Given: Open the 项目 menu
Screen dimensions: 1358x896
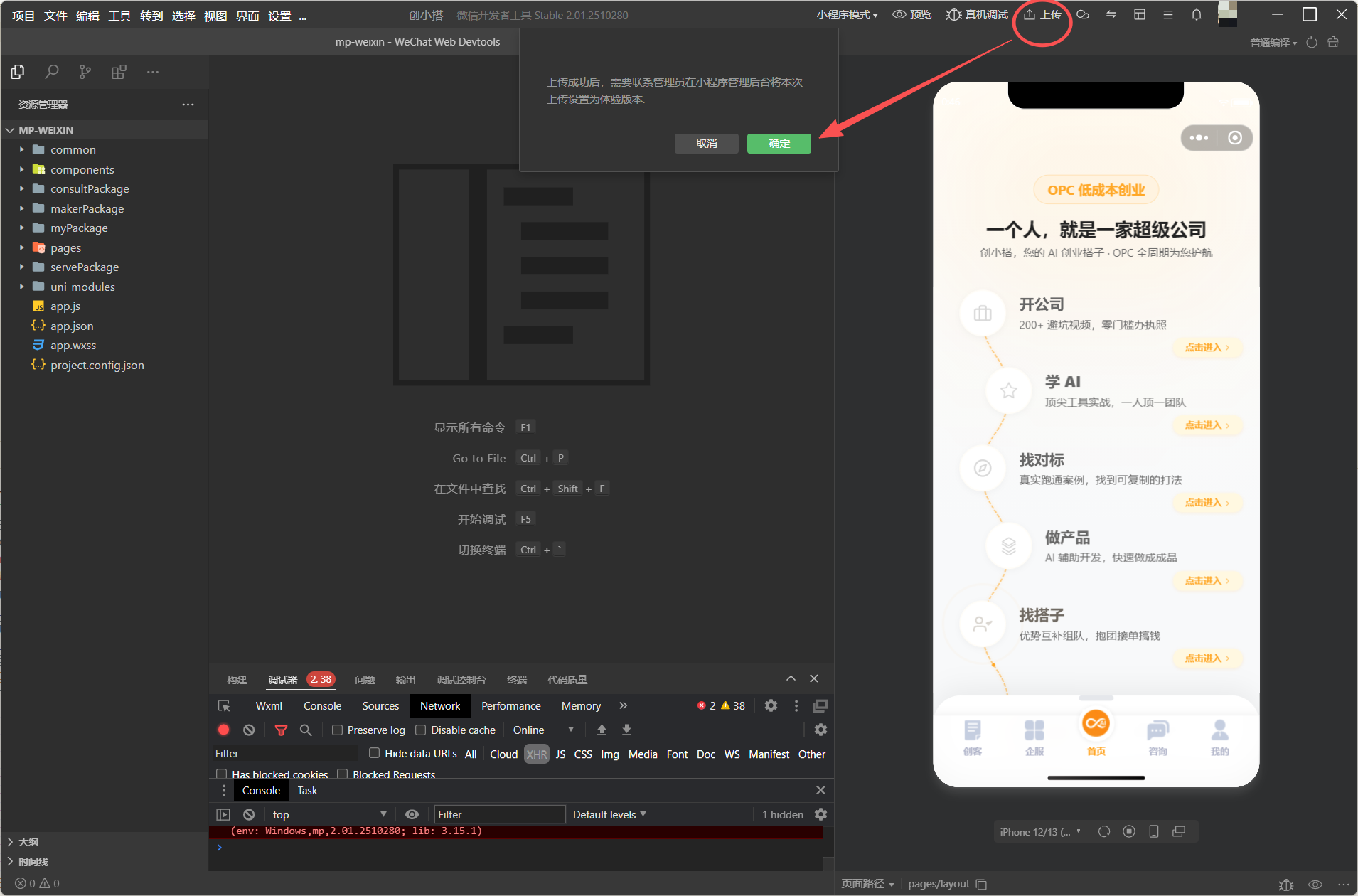Looking at the screenshot, I should pos(23,16).
